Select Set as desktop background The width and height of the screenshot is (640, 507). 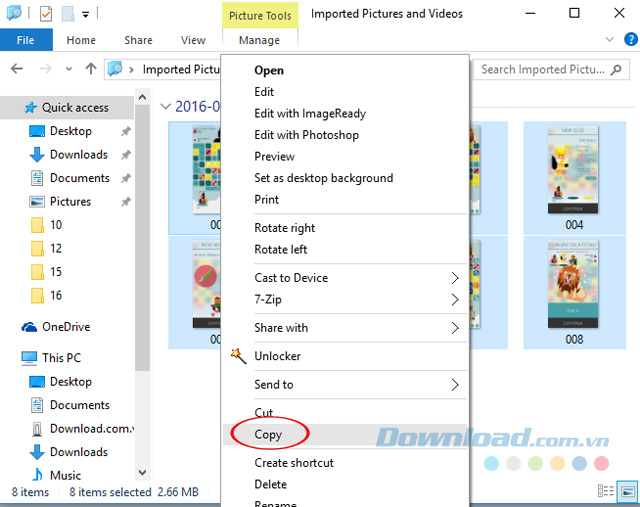[x=323, y=178]
